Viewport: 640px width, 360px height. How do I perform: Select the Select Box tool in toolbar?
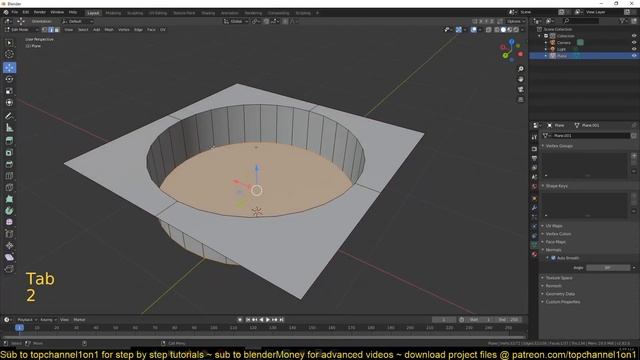9,43
